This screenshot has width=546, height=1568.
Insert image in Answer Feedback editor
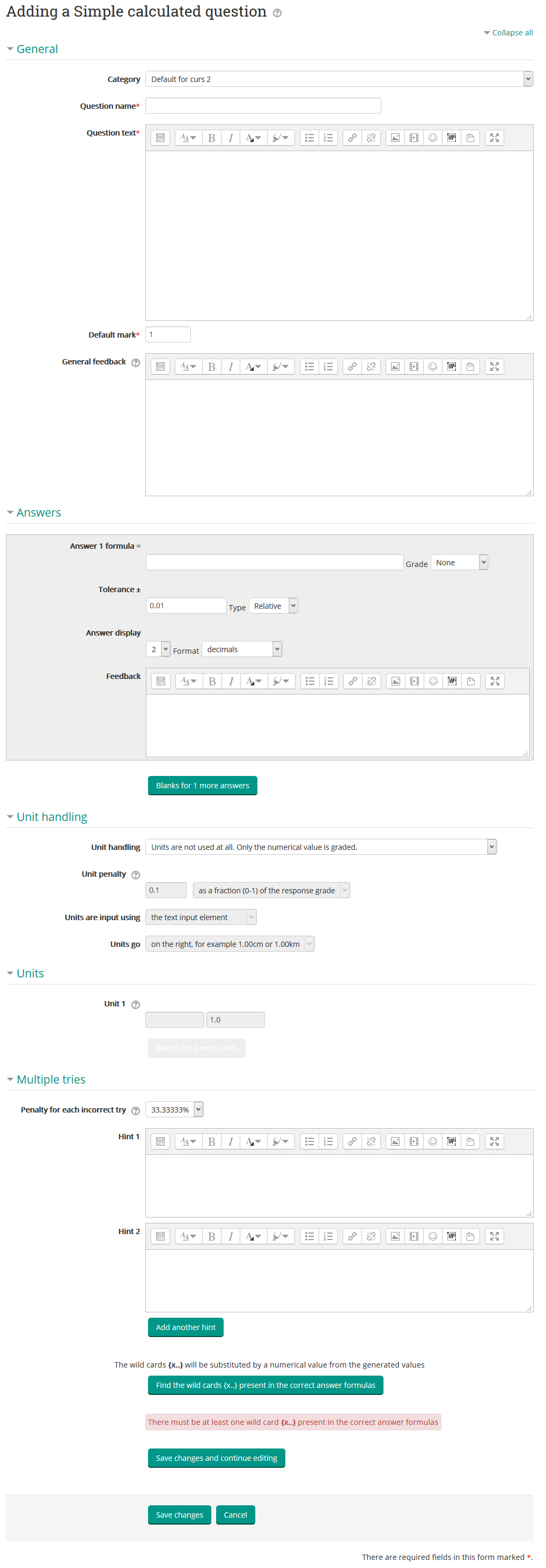pos(395,681)
